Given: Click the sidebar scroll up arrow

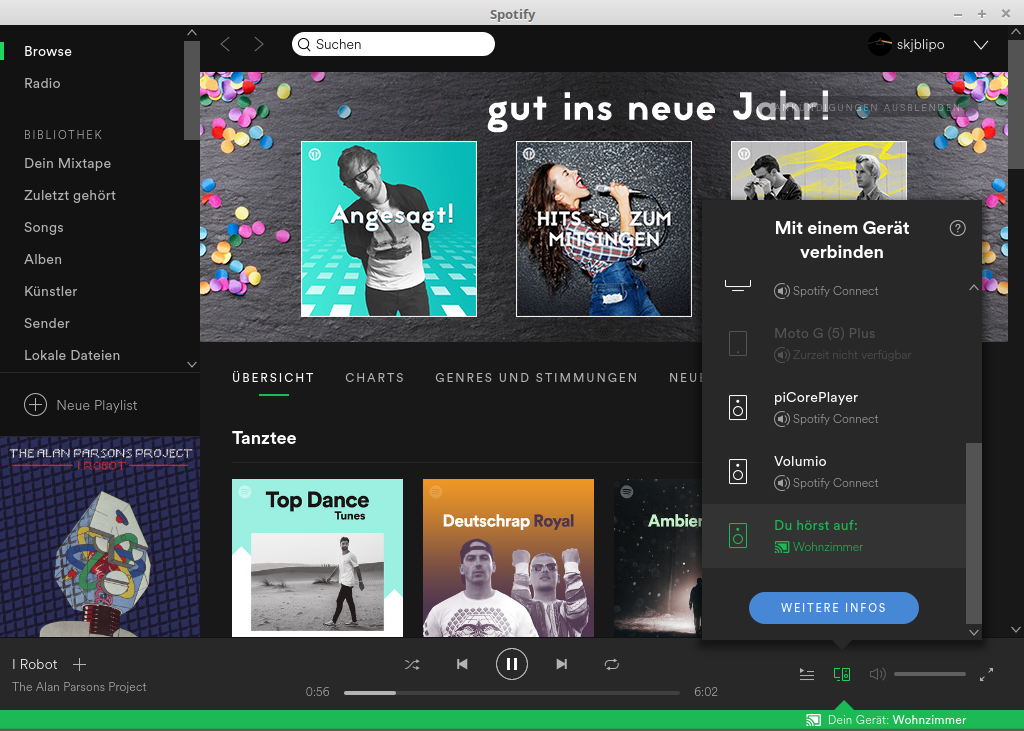Looking at the screenshot, I should pyautogui.click(x=191, y=33).
